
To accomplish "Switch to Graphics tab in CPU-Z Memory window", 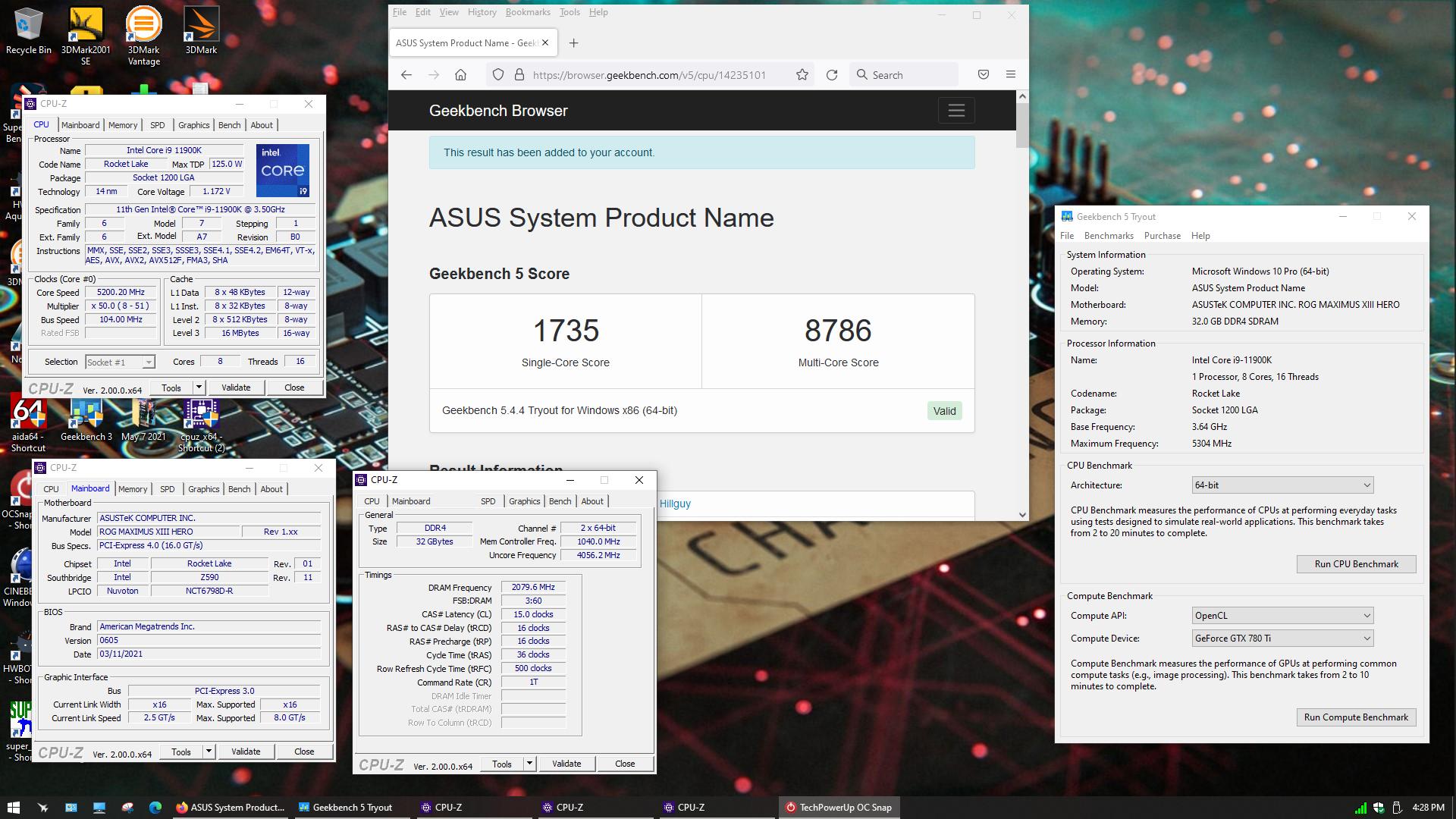I will 524,501.
